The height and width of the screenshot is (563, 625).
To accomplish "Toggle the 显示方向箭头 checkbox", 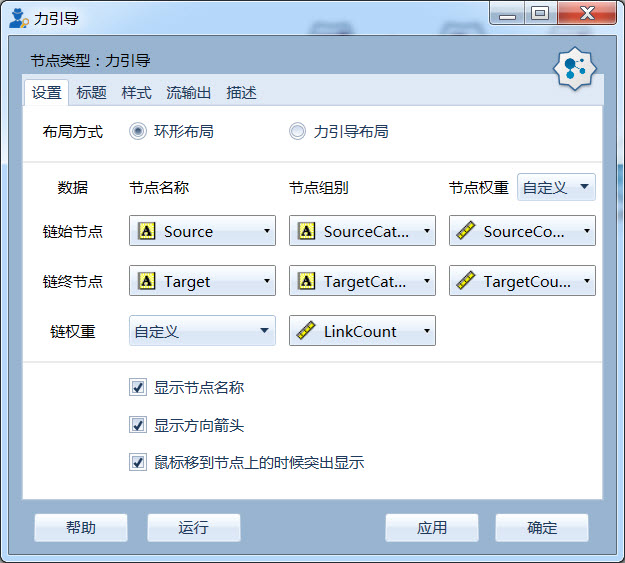I will tap(138, 425).
